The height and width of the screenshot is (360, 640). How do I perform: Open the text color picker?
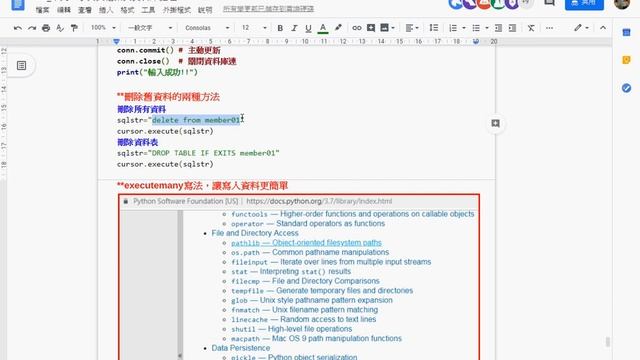click(323, 28)
